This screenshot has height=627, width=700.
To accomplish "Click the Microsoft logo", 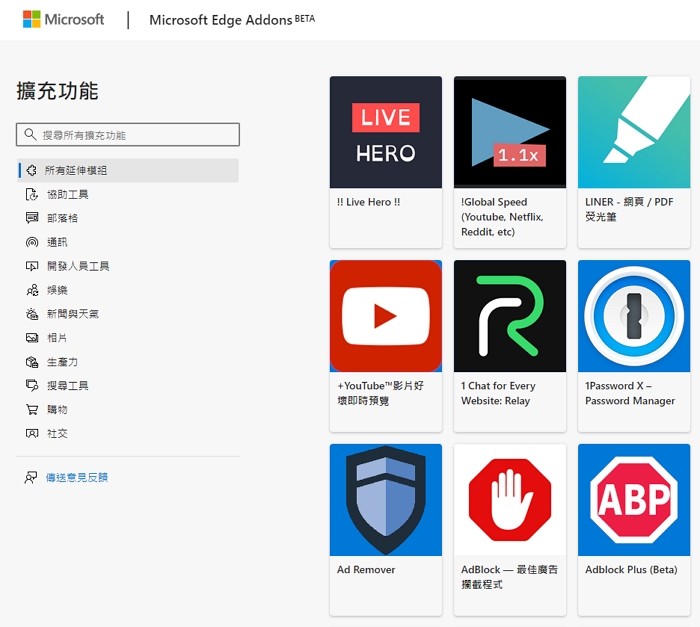I will [63, 19].
